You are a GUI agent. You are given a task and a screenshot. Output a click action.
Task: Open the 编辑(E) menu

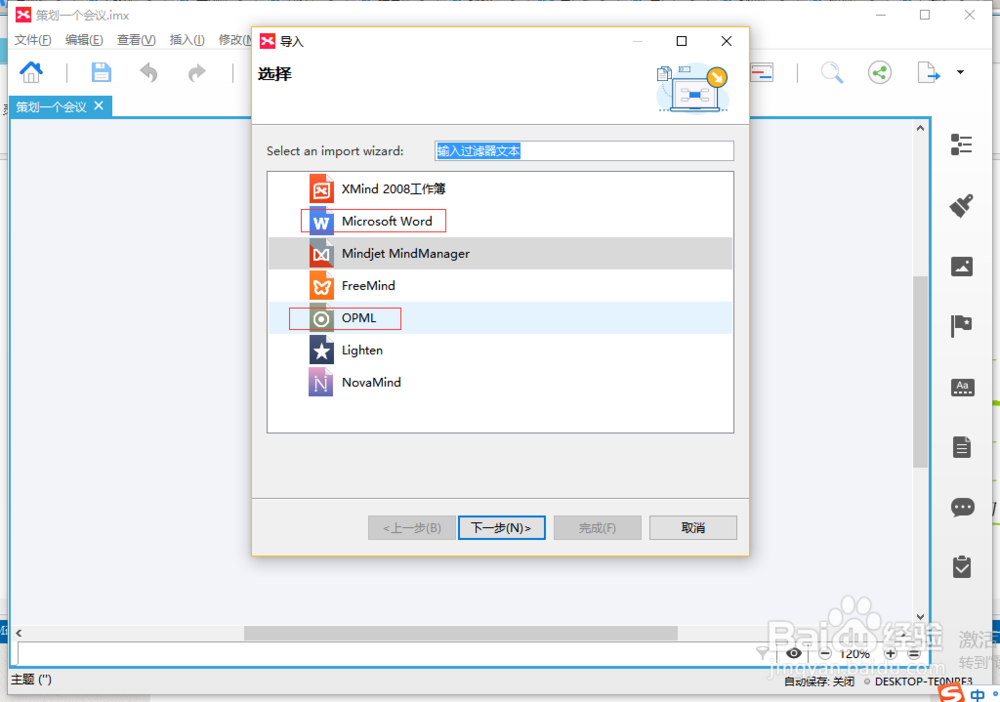tap(84, 40)
